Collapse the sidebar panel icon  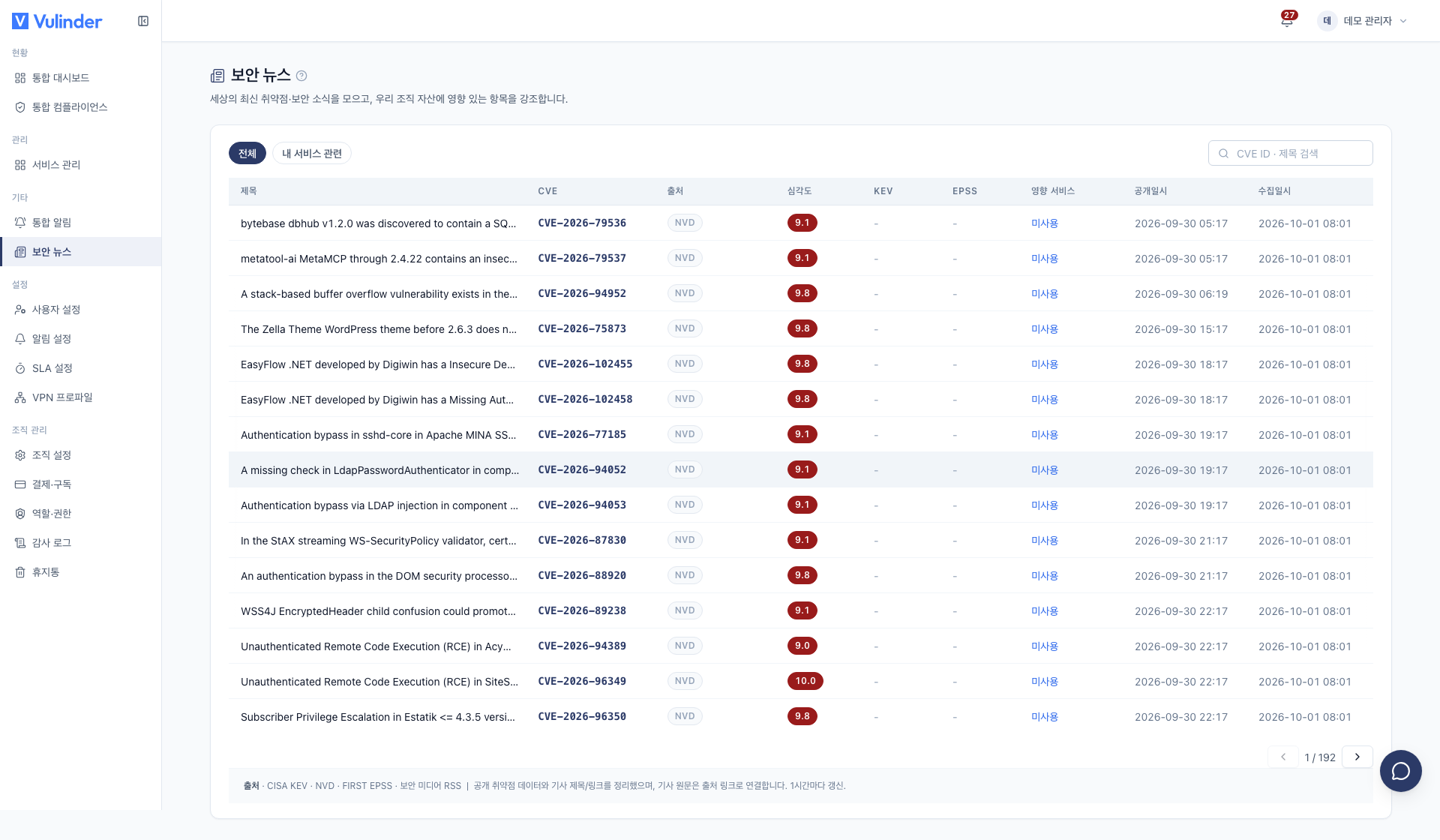pos(143,21)
